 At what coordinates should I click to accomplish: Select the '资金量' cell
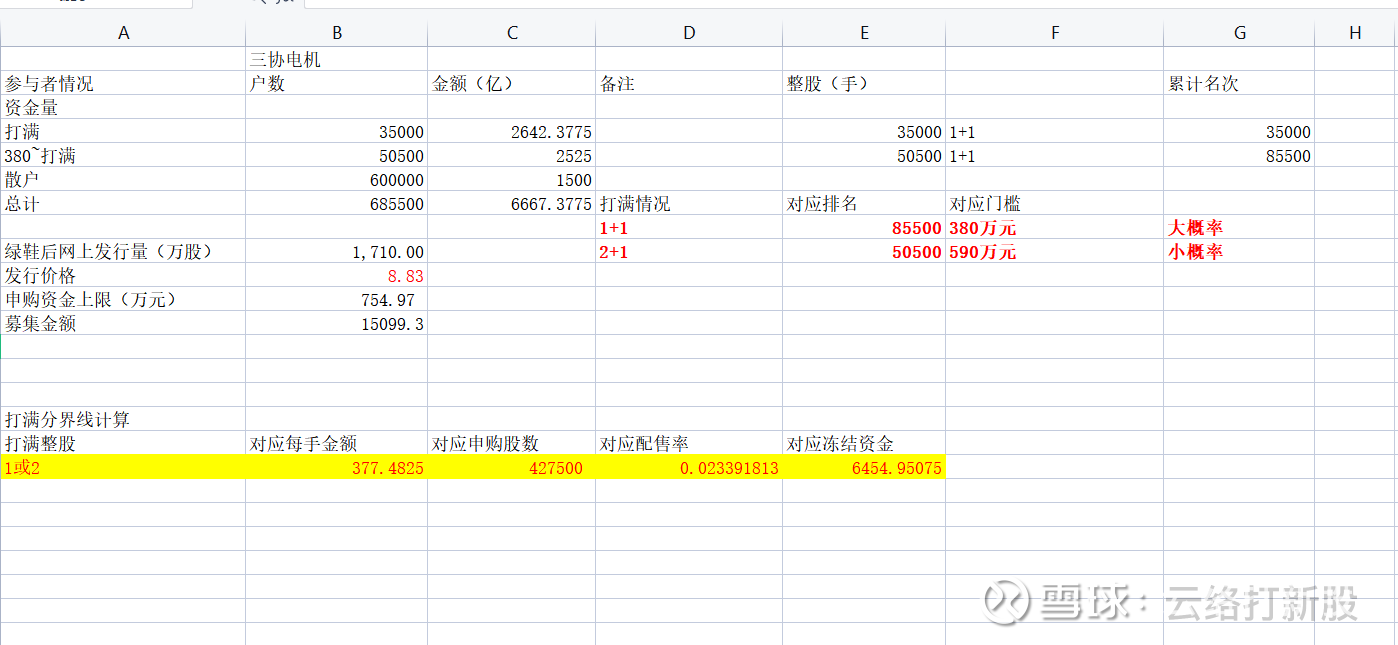click(x=123, y=107)
